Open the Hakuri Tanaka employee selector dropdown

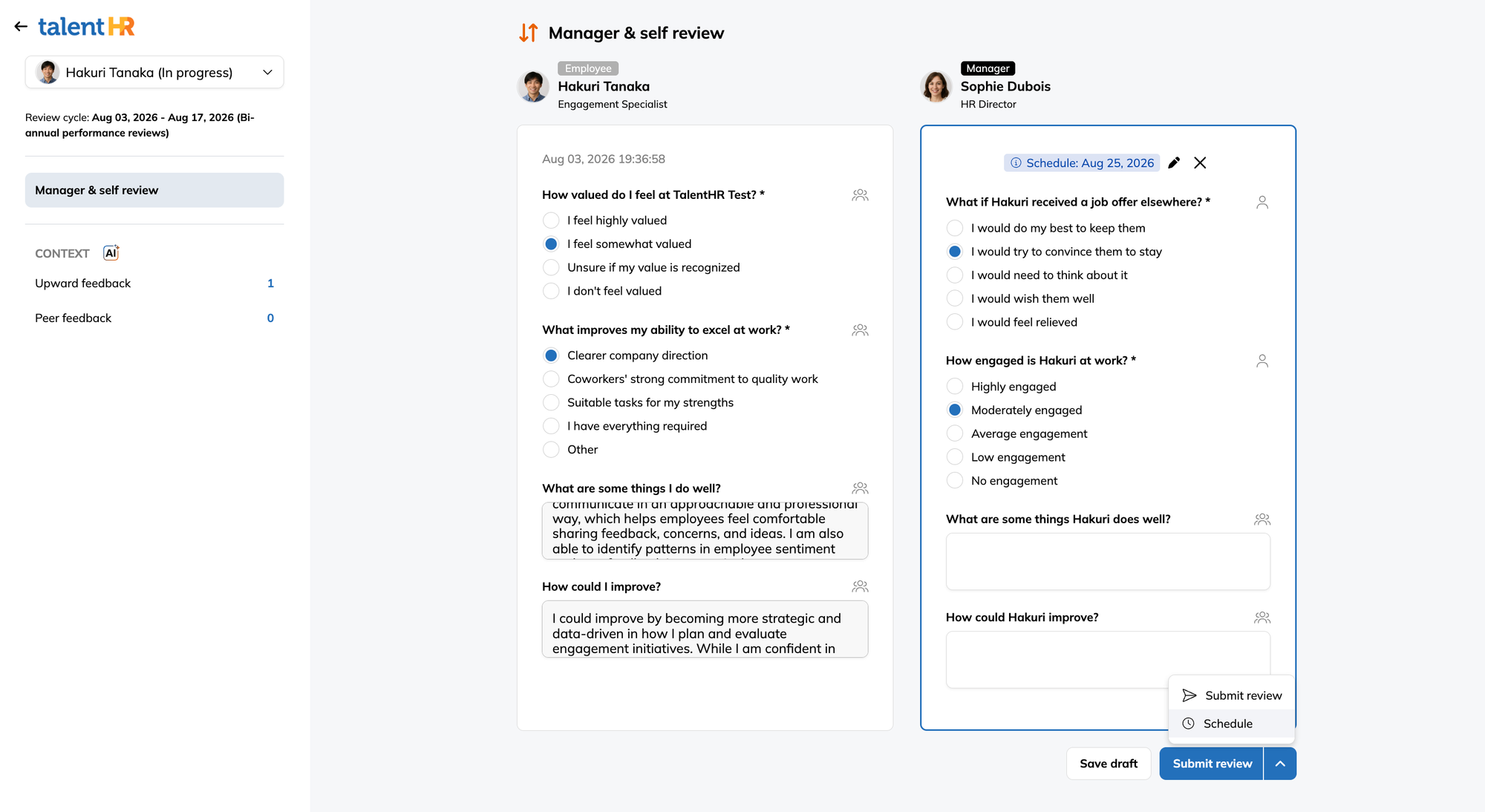pyautogui.click(x=154, y=72)
